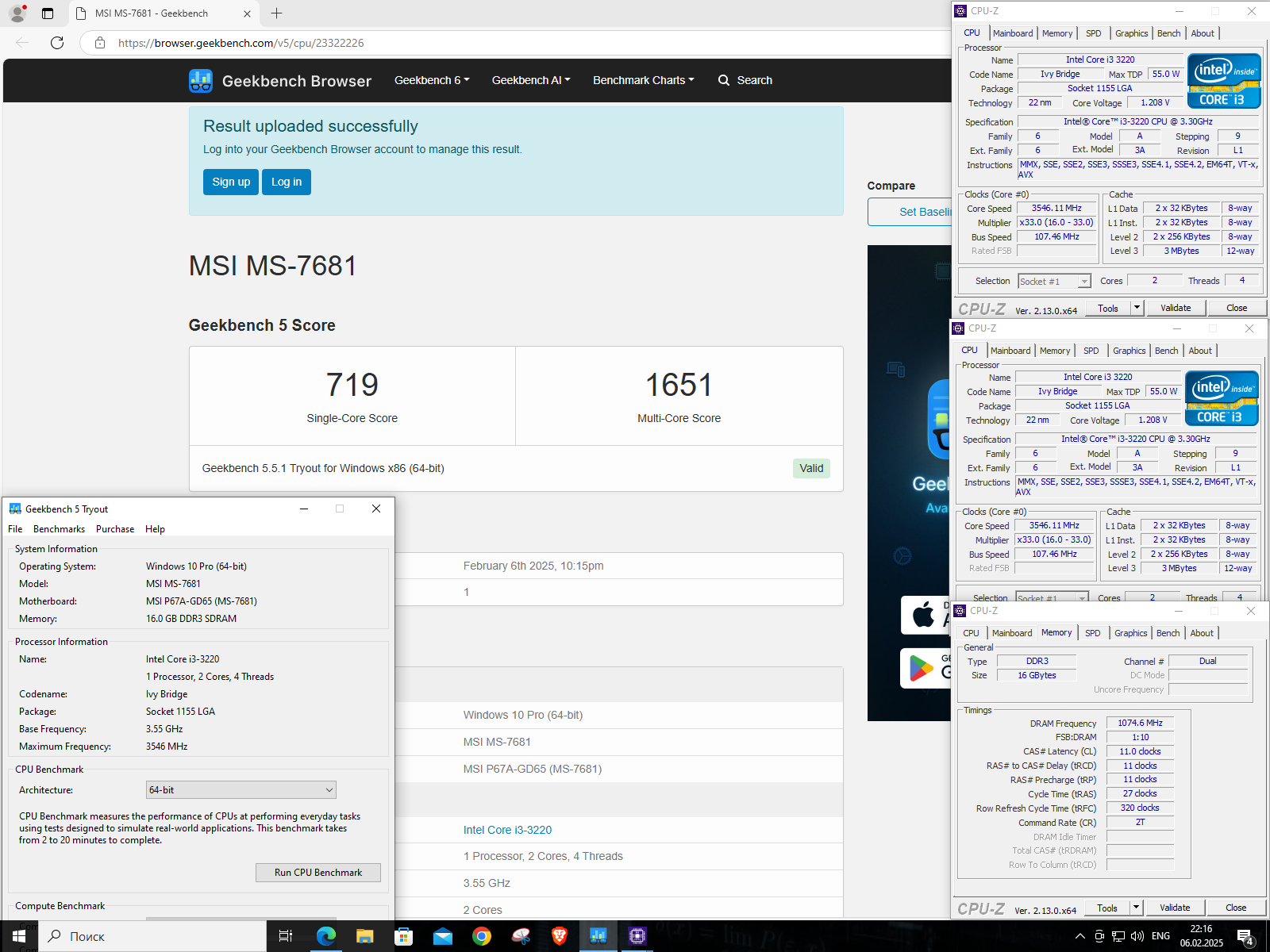This screenshot has height=952, width=1270.
Task: Open Mail app from taskbar
Action: [442, 936]
